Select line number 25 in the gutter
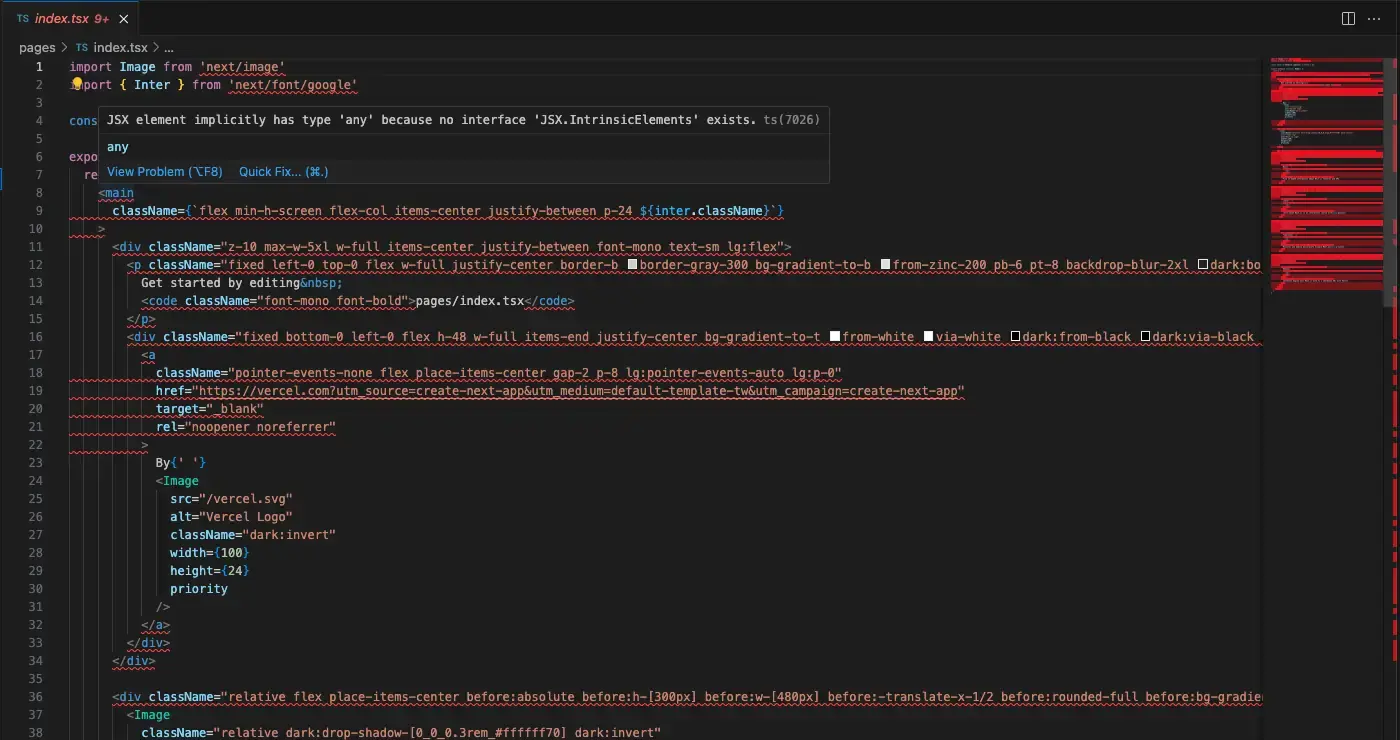1400x740 pixels. click(36, 498)
